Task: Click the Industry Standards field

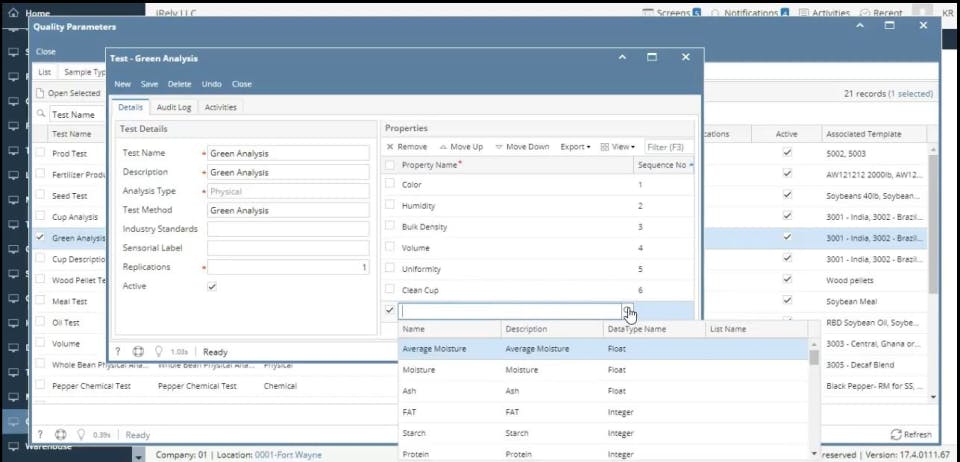Action: pyautogui.click(x=288, y=229)
